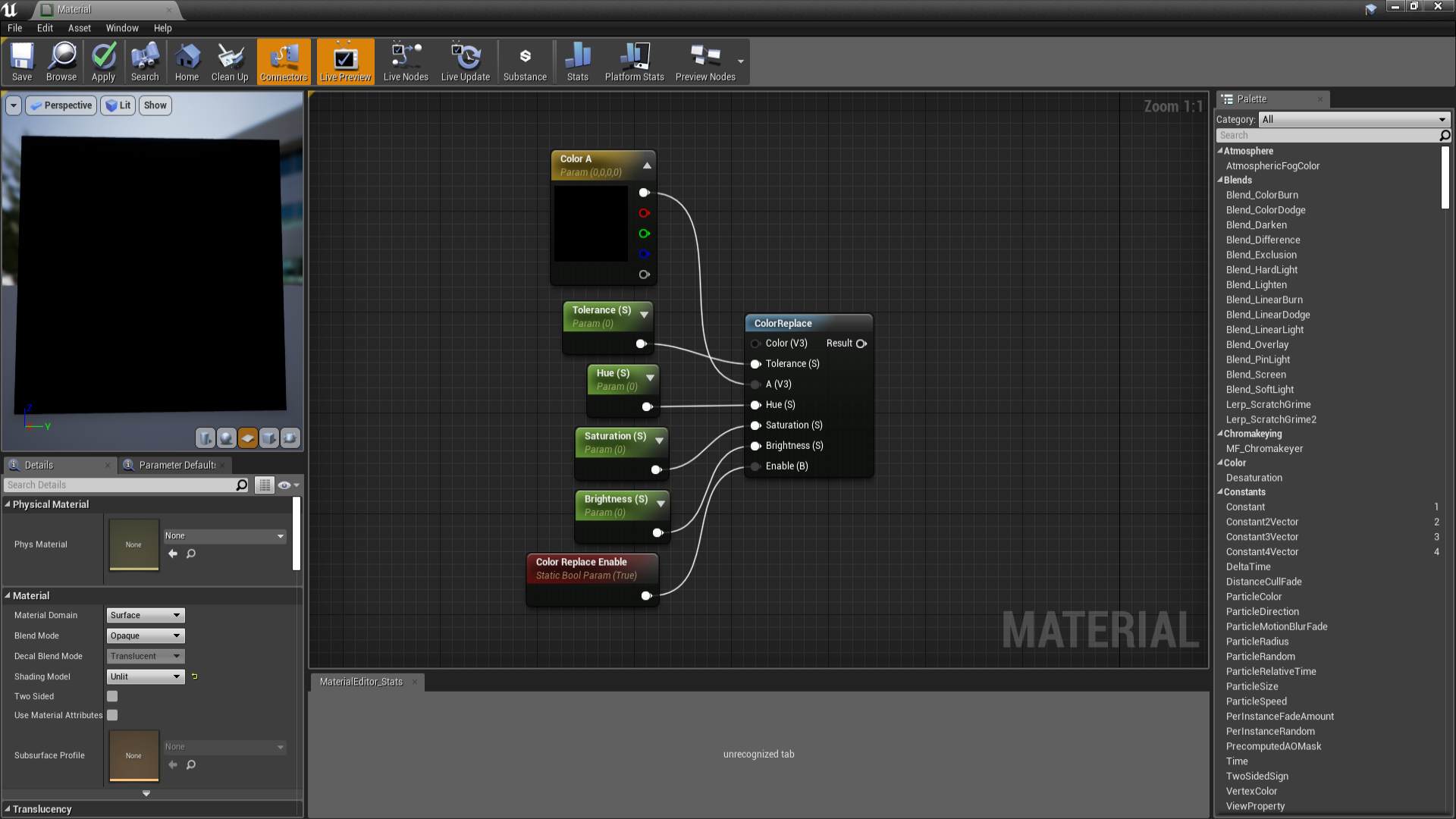Check Use Material Attributes

pyautogui.click(x=111, y=714)
